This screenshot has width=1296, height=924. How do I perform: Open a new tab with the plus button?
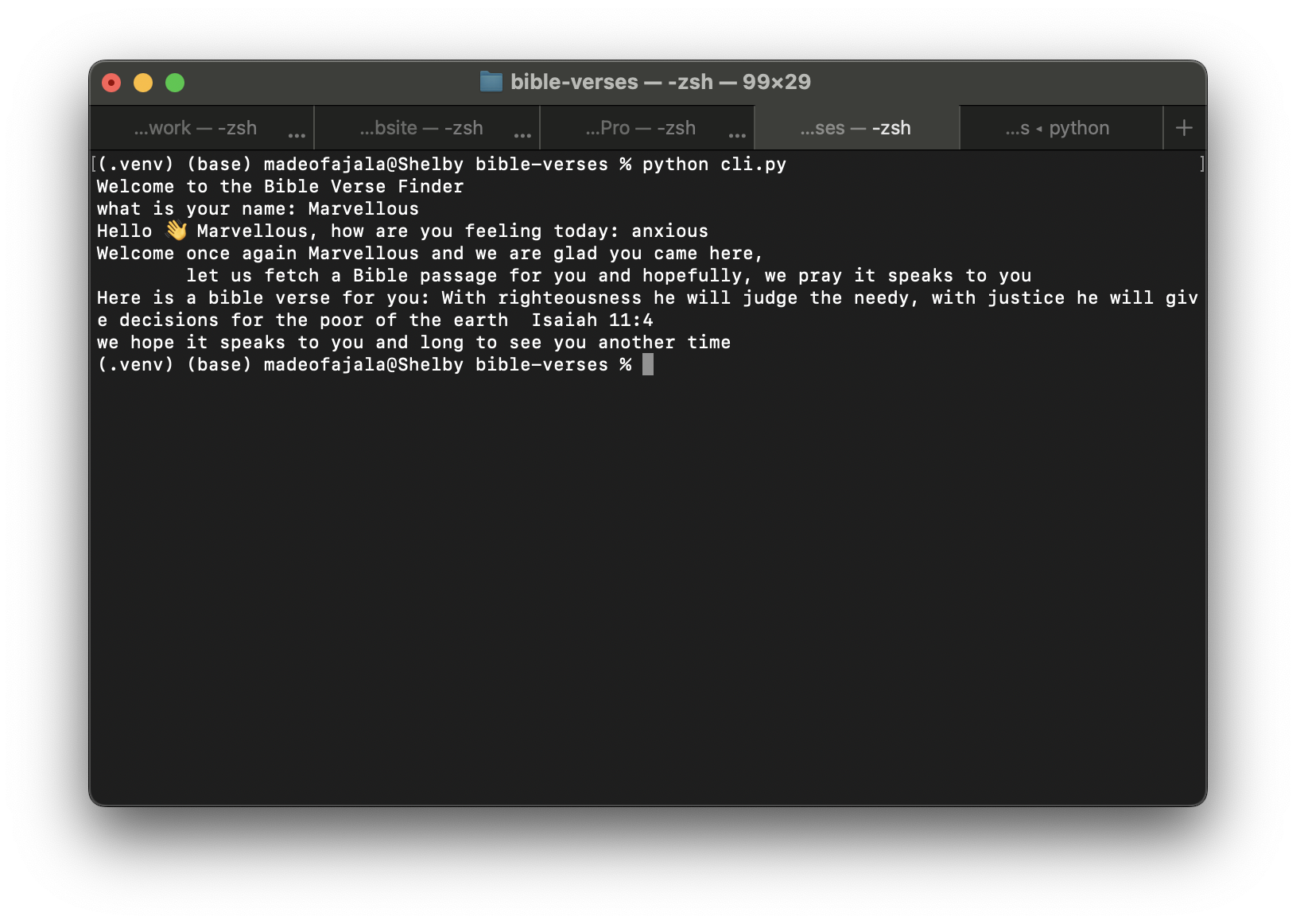[x=1184, y=128]
